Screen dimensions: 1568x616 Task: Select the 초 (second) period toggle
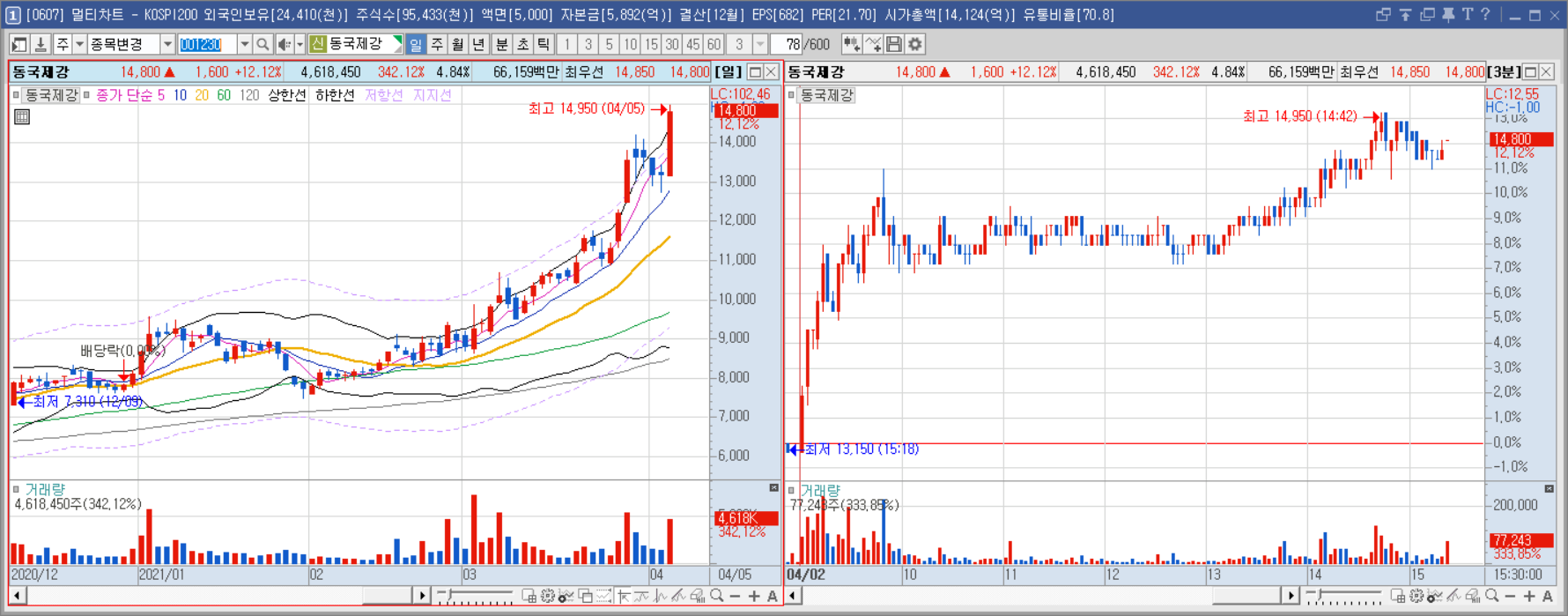pyautogui.click(x=522, y=44)
